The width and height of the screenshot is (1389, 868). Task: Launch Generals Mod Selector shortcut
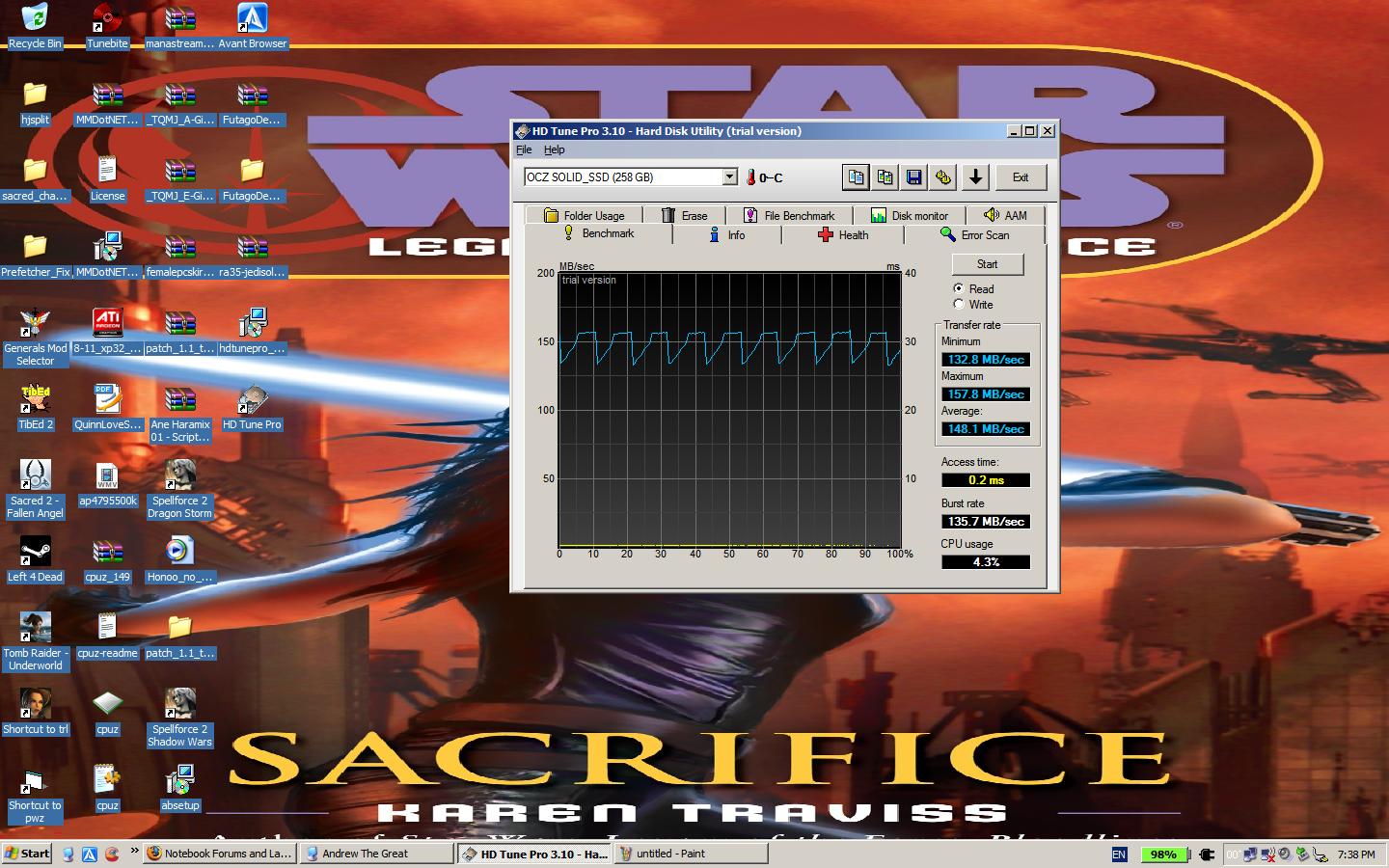(35, 337)
